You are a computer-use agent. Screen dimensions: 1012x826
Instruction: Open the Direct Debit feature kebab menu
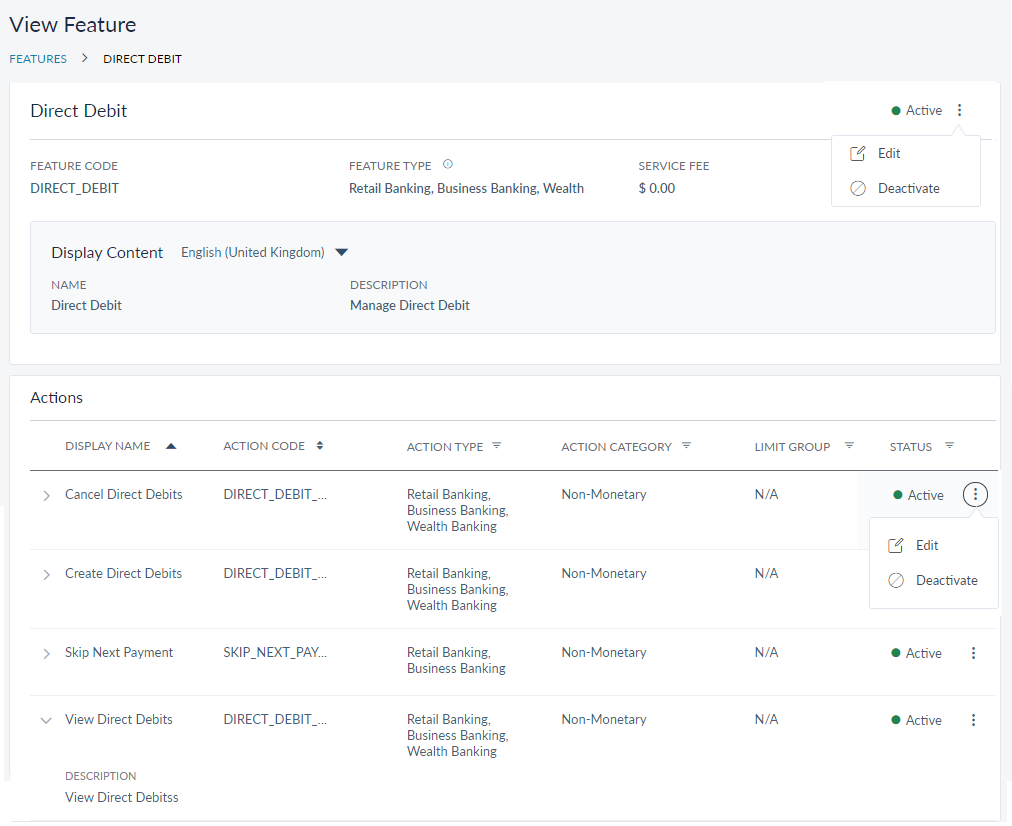tap(960, 111)
